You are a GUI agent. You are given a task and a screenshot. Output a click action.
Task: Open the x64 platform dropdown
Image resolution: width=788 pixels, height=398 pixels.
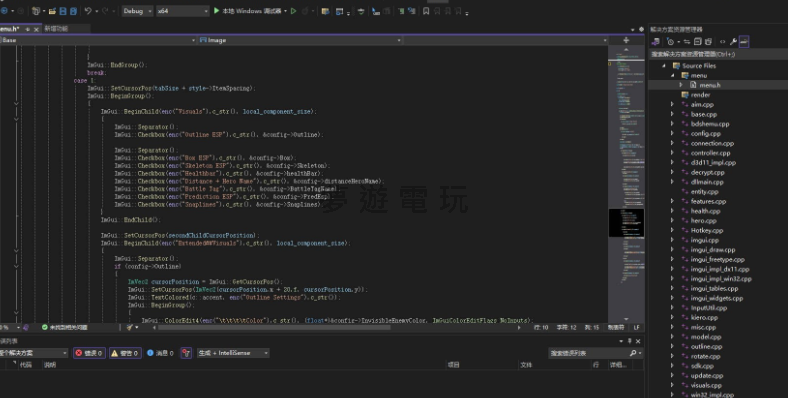click(182, 11)
